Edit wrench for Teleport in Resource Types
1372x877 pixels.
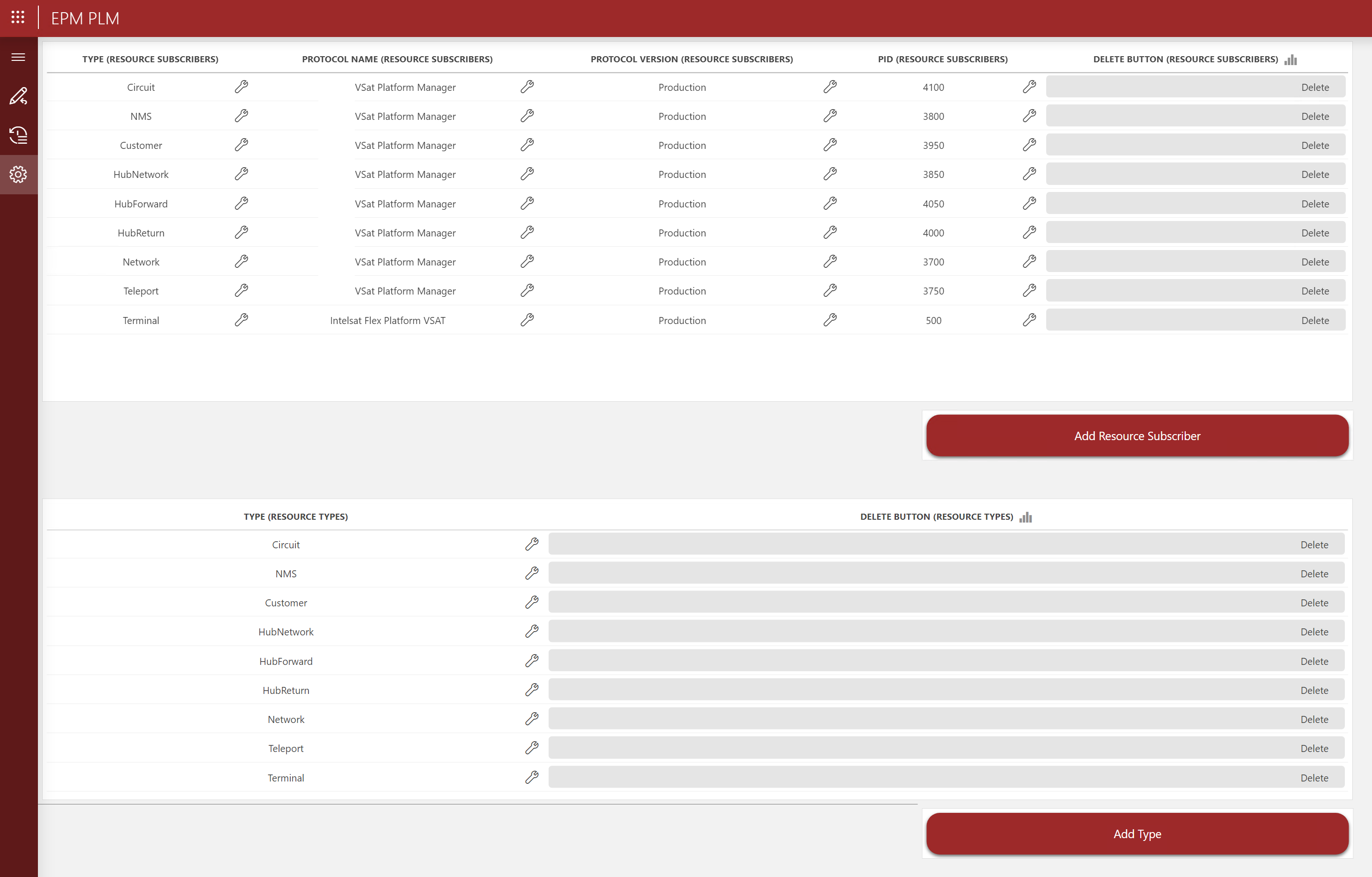click(x=532, y=748)
